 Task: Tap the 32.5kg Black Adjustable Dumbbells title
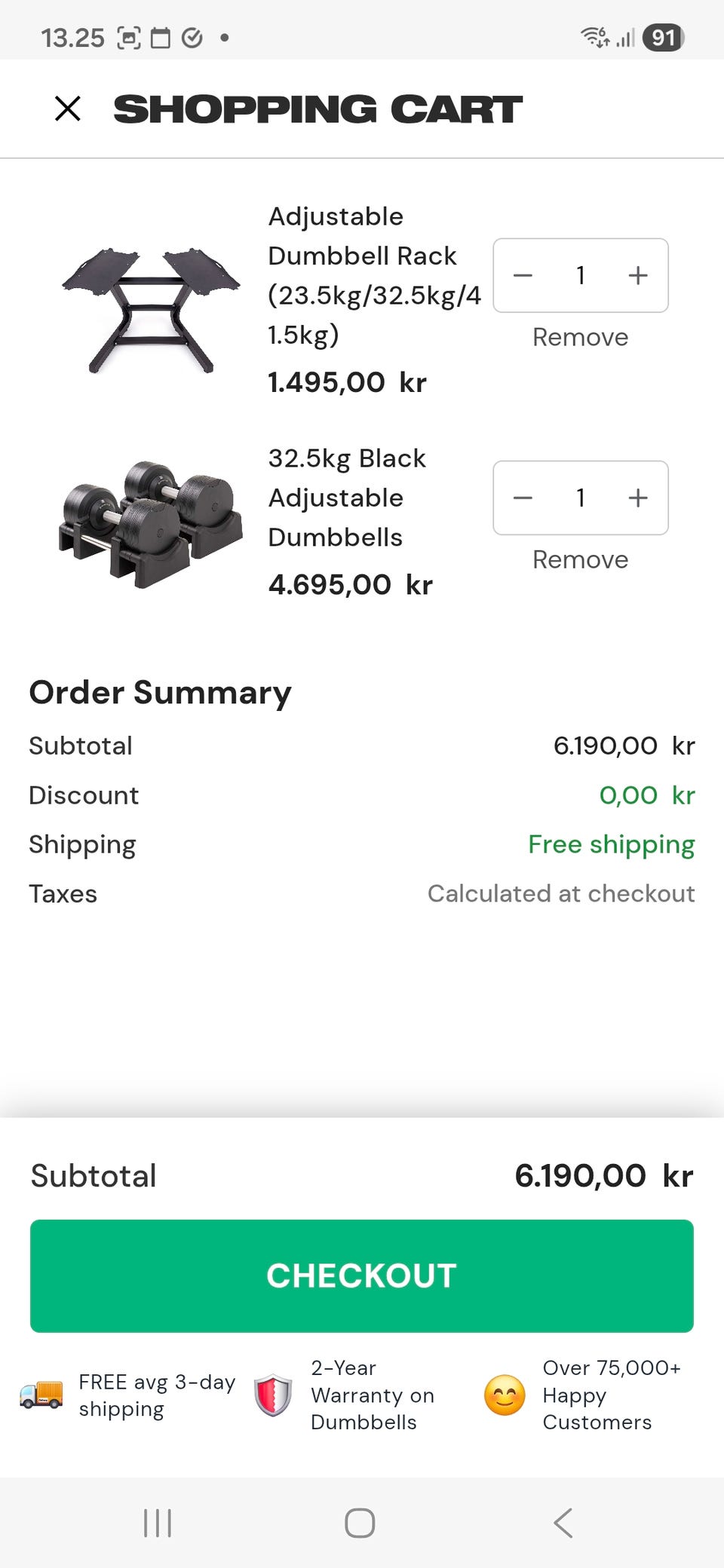[347, 498]
